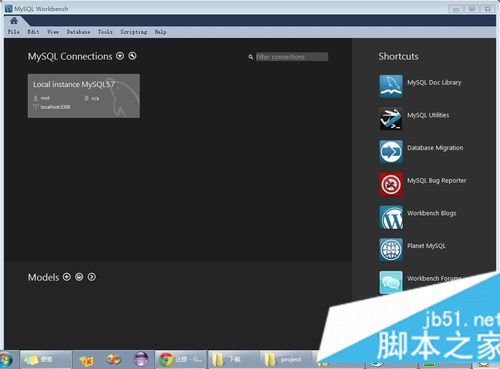Click the MySQL Bug Reporter link text
This screenshot has height=369, width=500.
pos(437,180)
